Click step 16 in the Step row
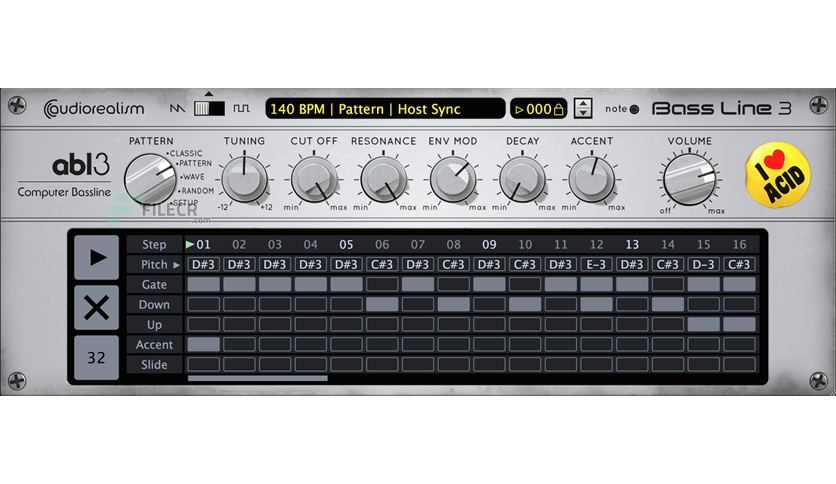 [739, 245]
